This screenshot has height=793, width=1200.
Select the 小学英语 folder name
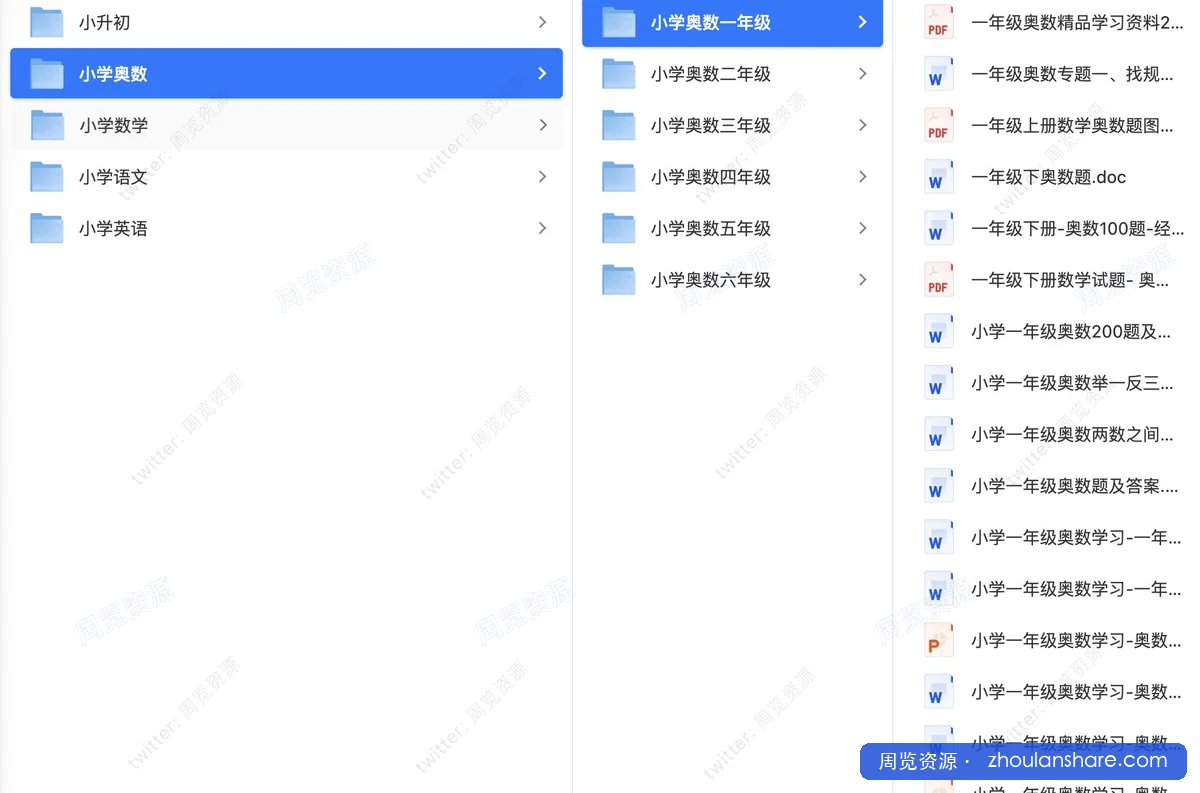coord(114,228)
